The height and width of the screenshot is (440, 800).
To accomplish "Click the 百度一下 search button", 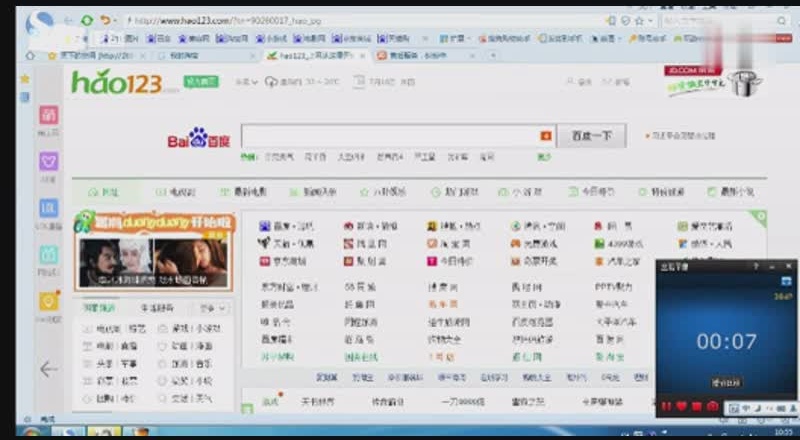I will pos(591,136).
